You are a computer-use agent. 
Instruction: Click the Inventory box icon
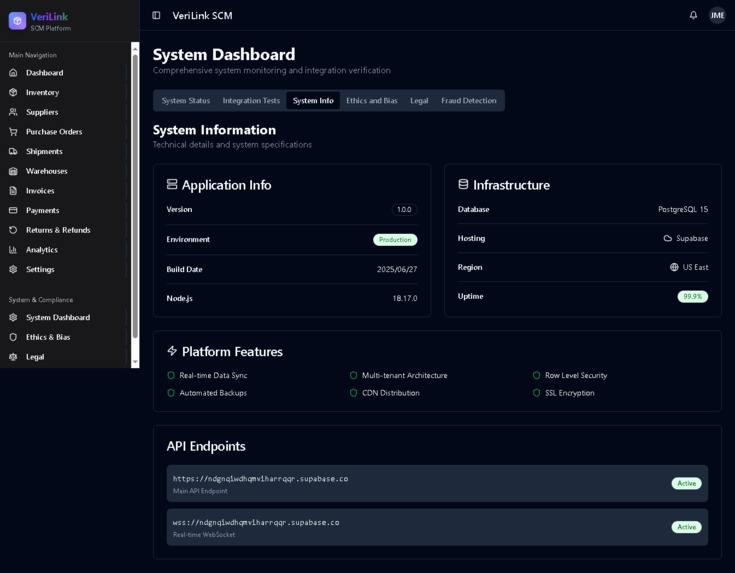13,92
